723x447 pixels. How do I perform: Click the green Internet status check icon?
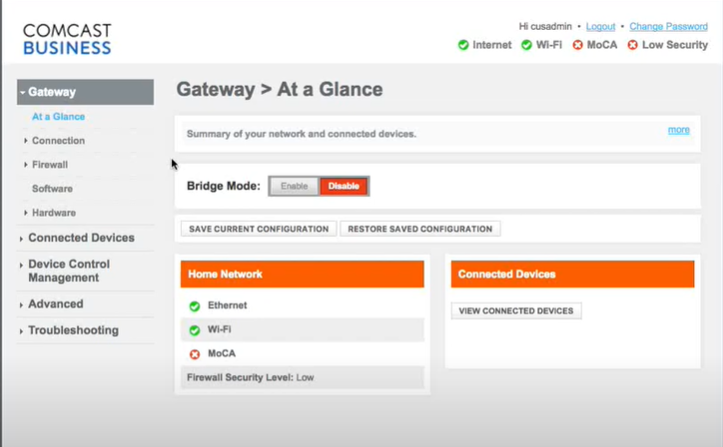(463, 45)
